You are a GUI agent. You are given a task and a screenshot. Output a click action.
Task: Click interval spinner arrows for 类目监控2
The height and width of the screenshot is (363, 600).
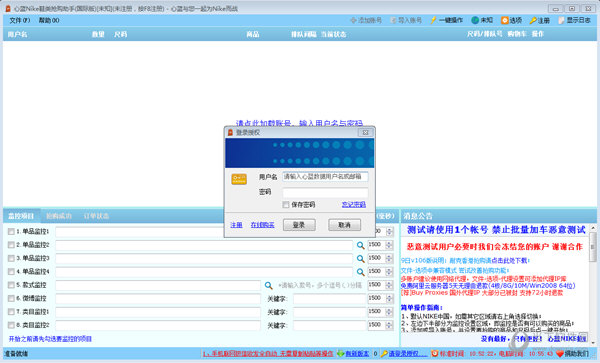(389, 326)
